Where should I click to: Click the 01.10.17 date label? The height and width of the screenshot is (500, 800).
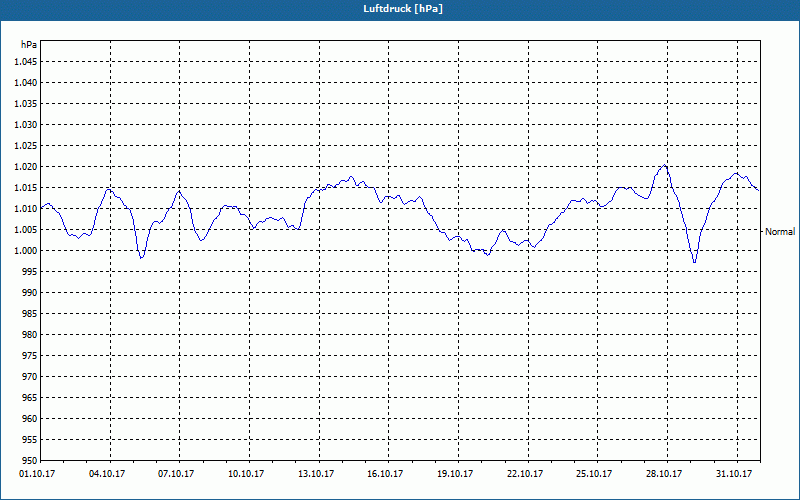tap(37, 474)
